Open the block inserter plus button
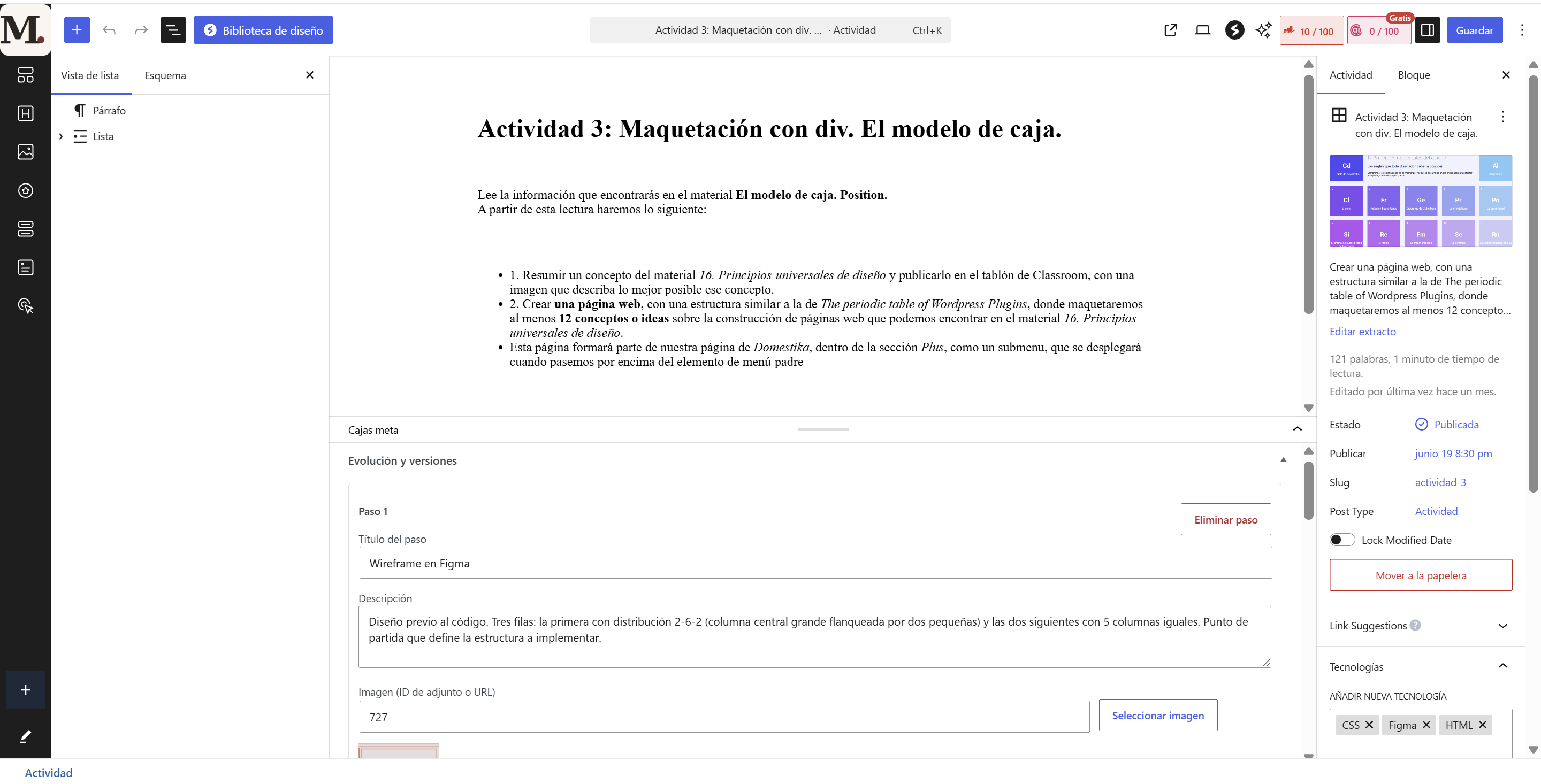 point(77,30)
